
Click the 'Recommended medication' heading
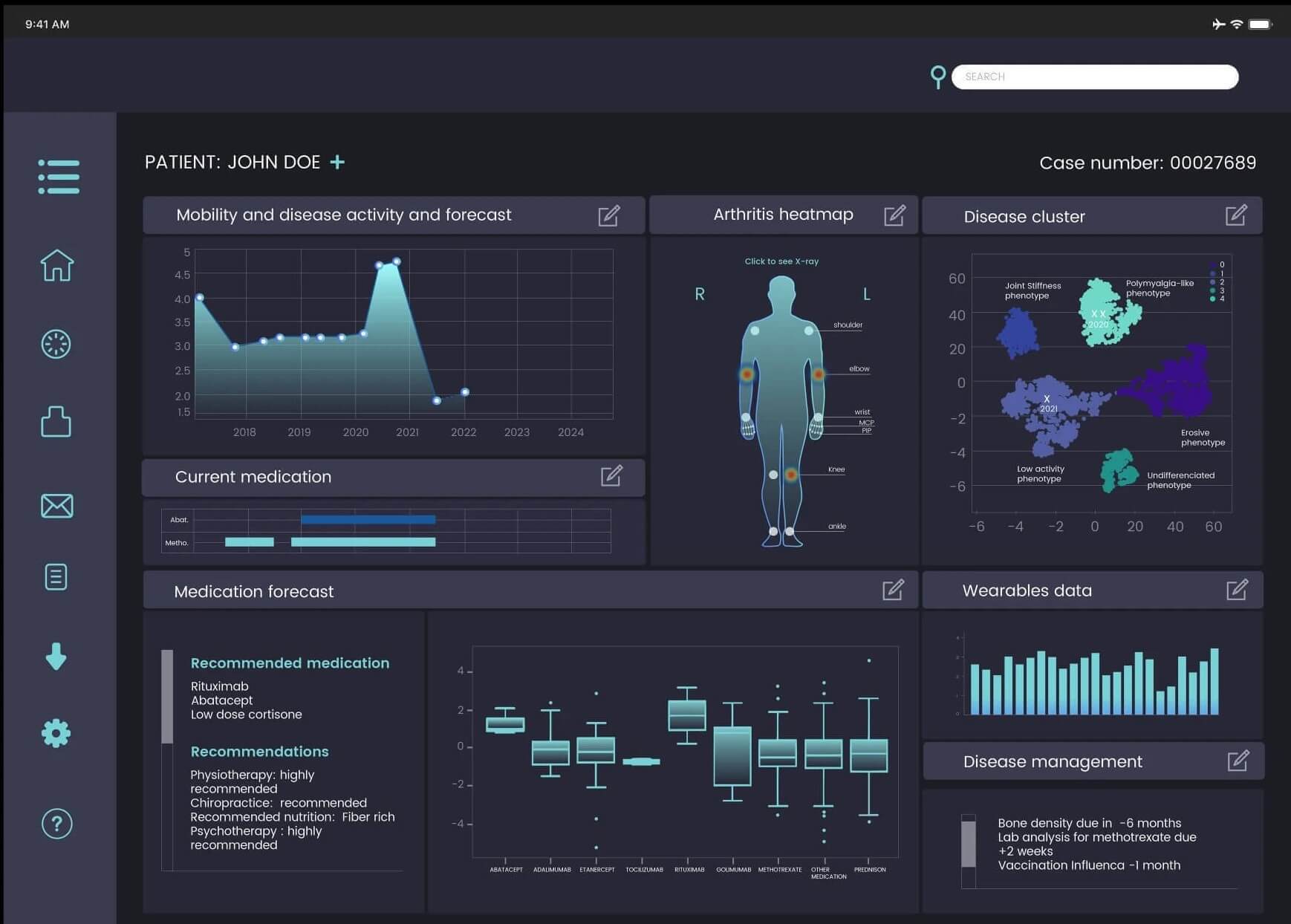tap(290, 663)
